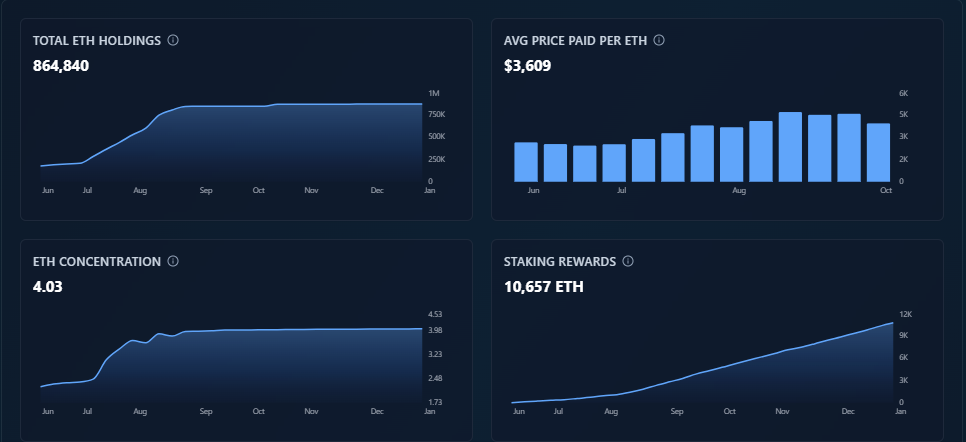966x442 pixels.
Task: Click the 864,840 holdings value
Action: click(62, 66)
